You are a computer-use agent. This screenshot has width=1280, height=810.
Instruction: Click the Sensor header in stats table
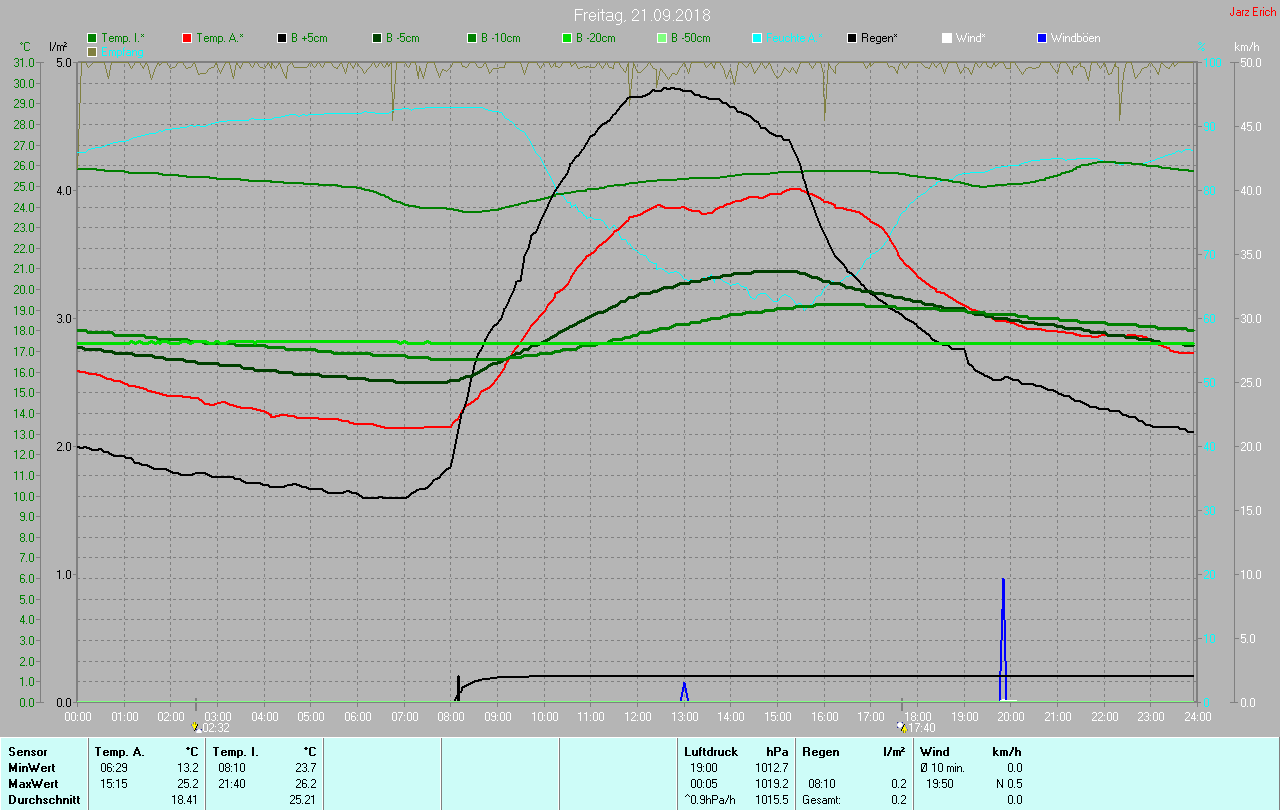tap(28, 752)
